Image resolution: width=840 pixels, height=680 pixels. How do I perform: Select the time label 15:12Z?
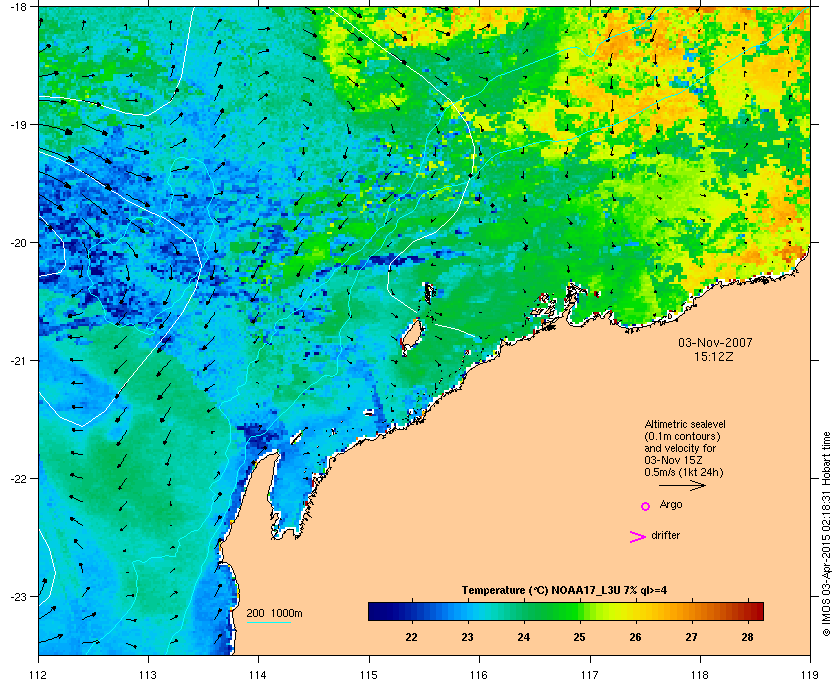pos(714,356)
